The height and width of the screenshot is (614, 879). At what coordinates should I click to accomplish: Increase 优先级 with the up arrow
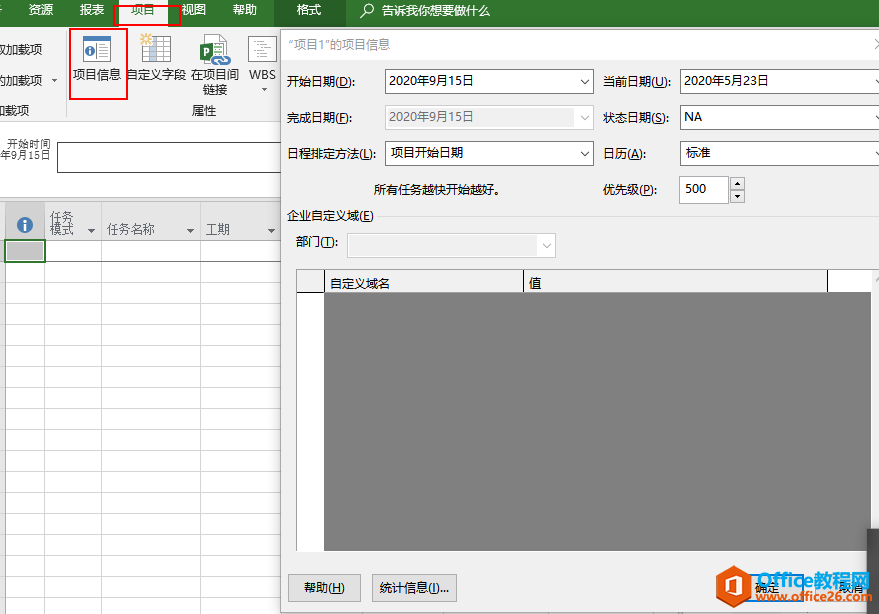(x=737, y=183)
